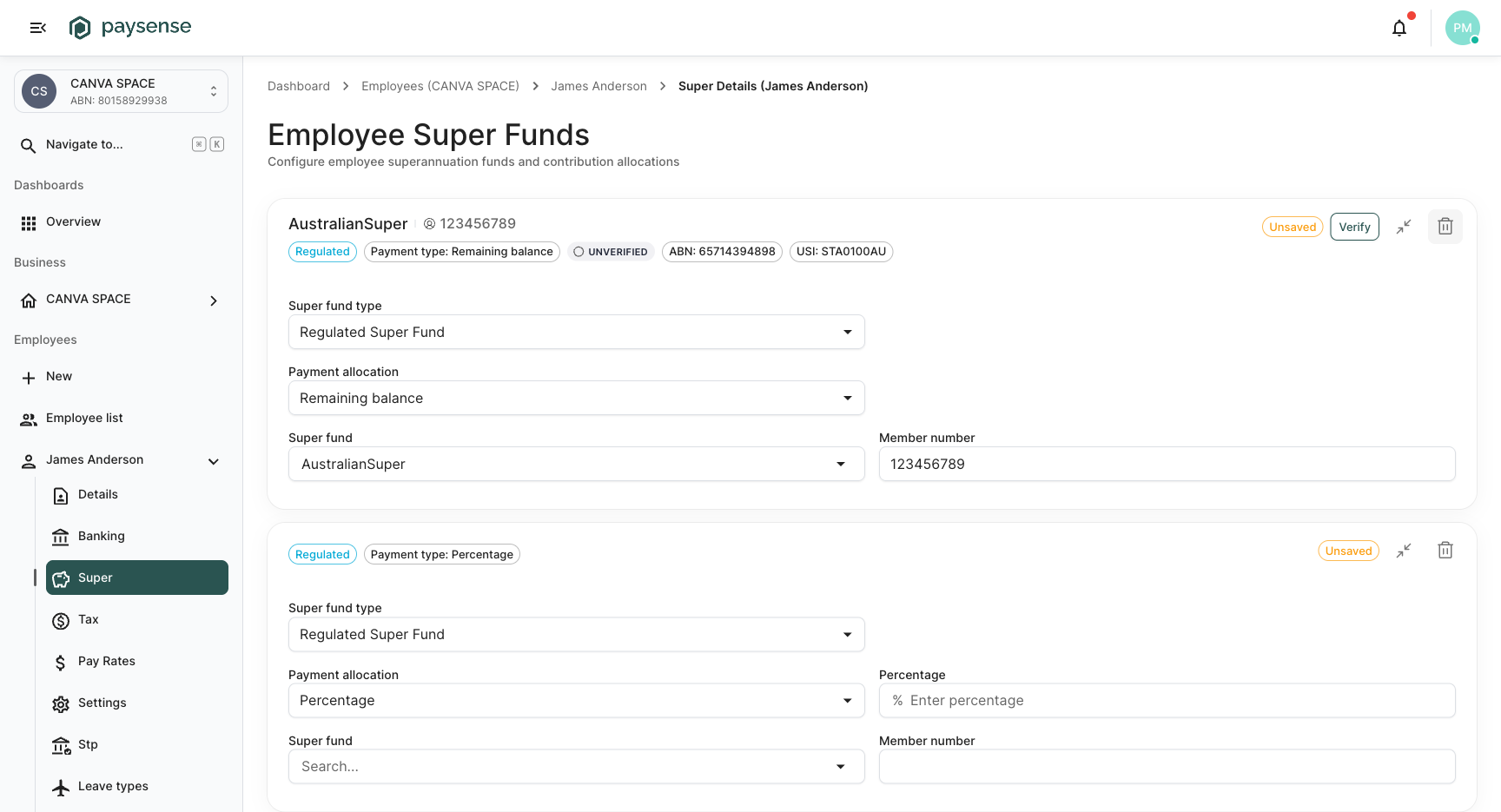Click the Overview grid icon

pyautogui.click(x=29, y=223)
